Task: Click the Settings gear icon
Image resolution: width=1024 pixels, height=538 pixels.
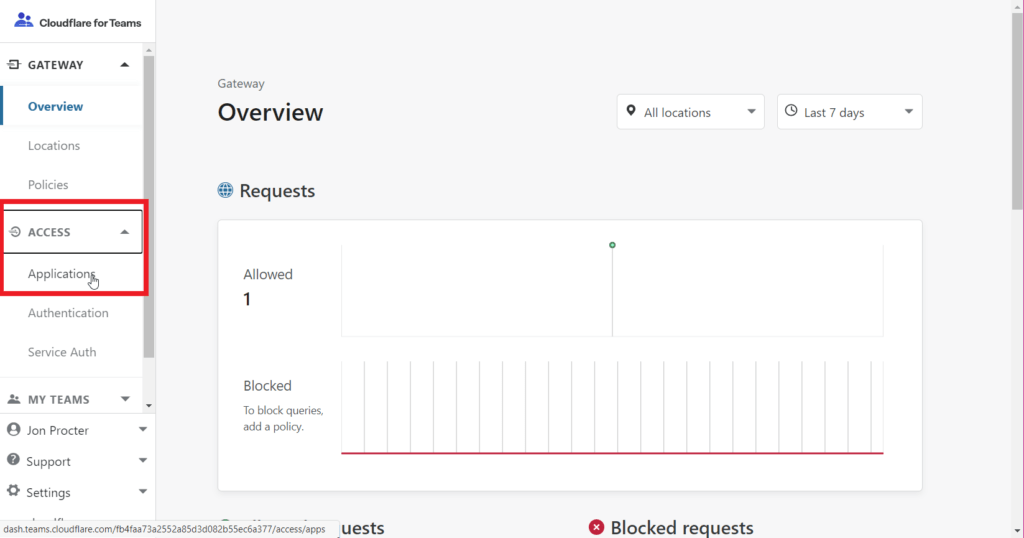Action: (13, 491)
